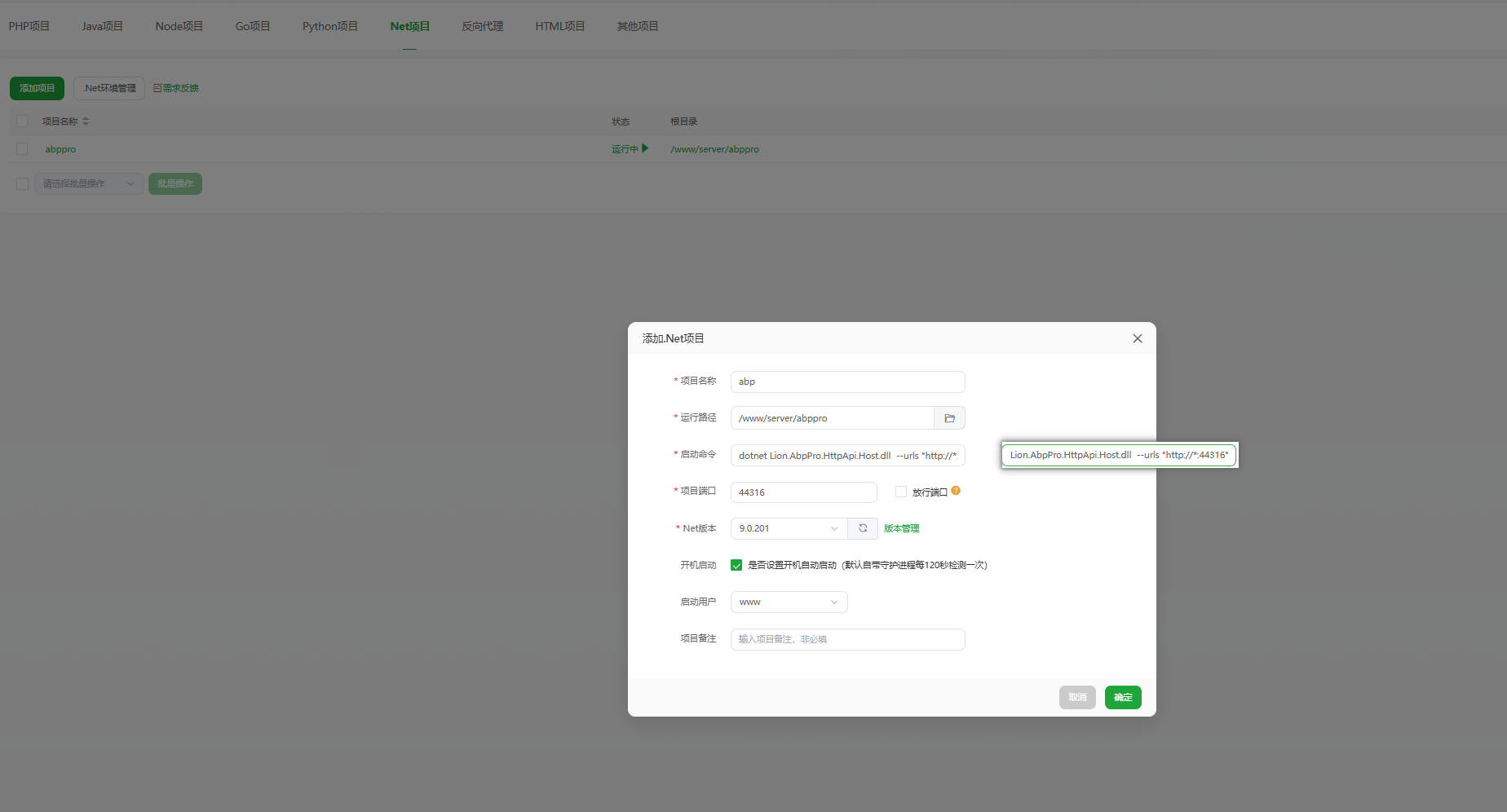Click the orange help icon beside 放行端口
This screenshot has height=812, width=1507.
(x=956, y=491)
